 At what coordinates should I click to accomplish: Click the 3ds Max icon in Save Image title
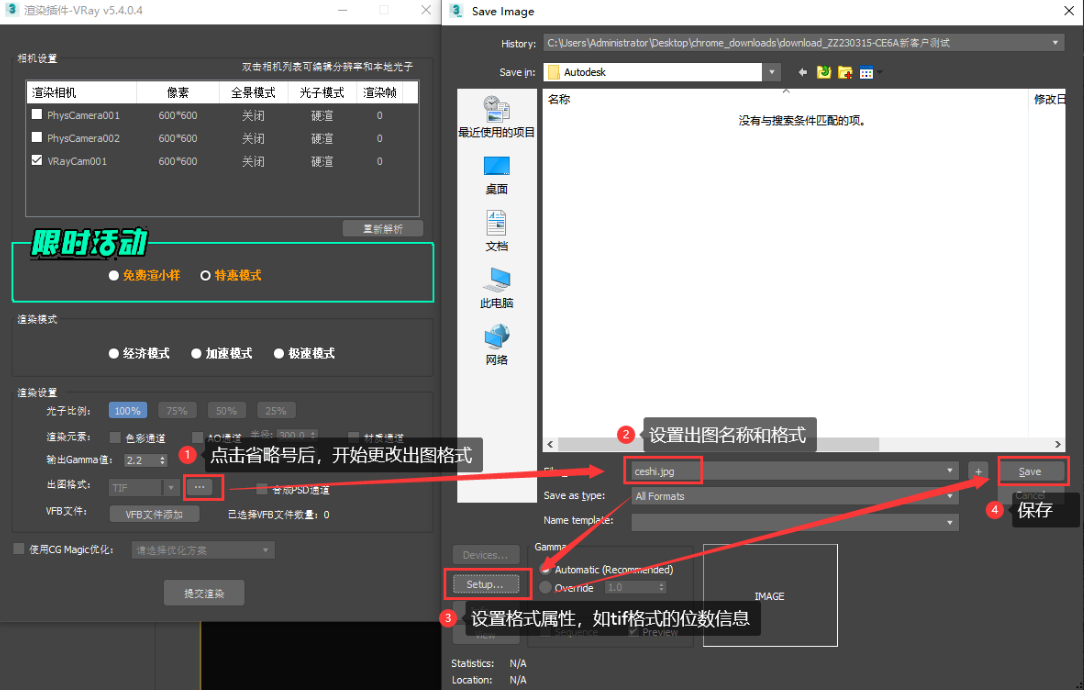pos(457,10)
